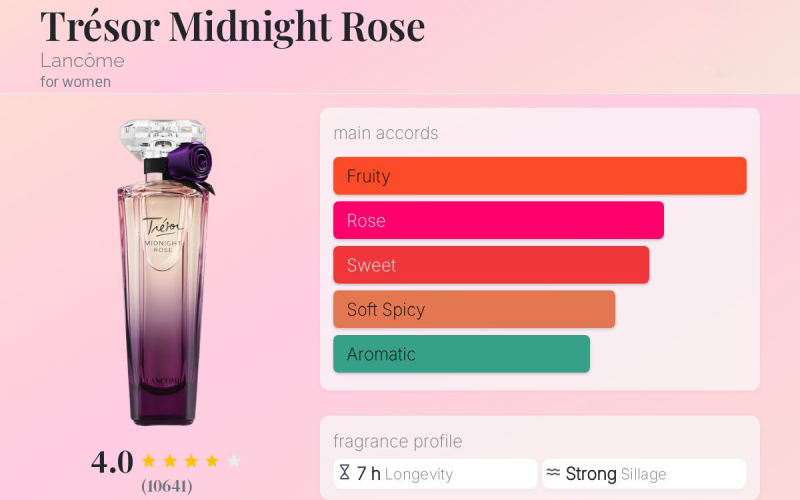Click the Trésor Midnight Rose title
Image resolution: width=800 pixels, height=500 pixels.
[x=233, y=26]
